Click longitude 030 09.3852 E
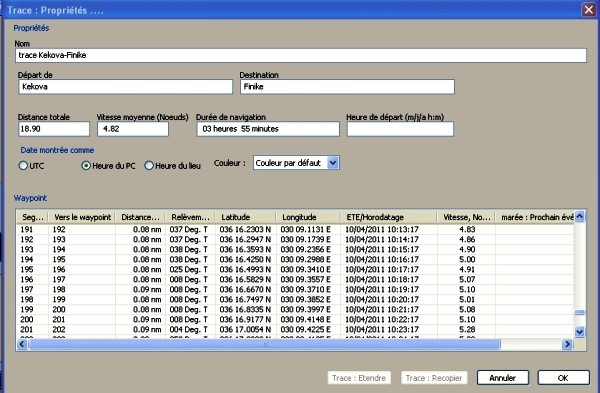This screenshot has height=393, width=600. tap(305, 299)
